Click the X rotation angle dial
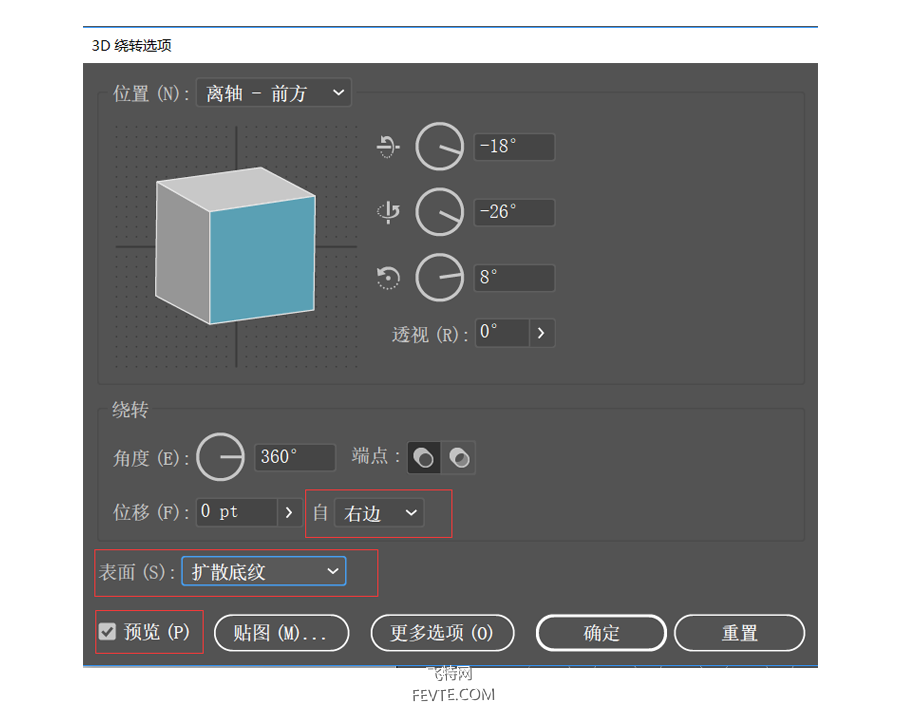This screenshot has height=706, width=900. pyautogui.click(x=440, y=146)
